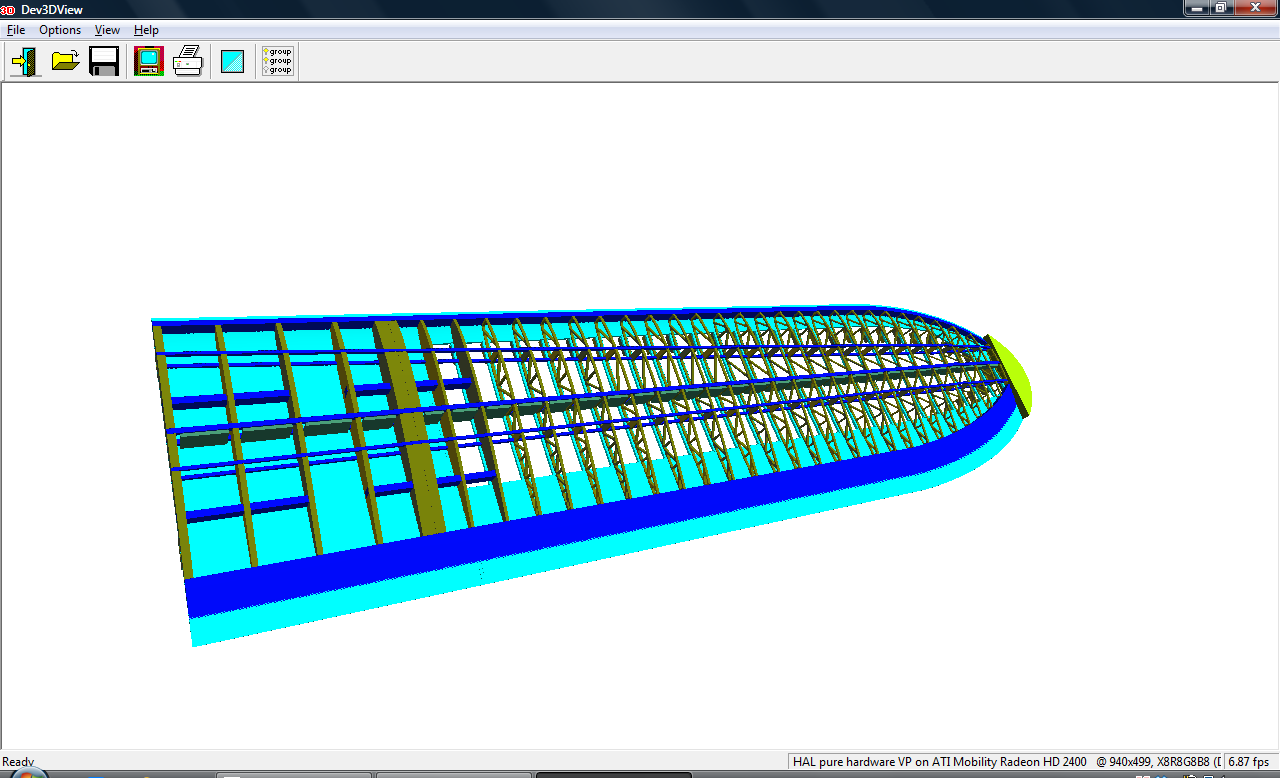Click the Dev3DView app icon in title bar
The height and width of the screenshot is (778, 1280).
coord(9,9)
